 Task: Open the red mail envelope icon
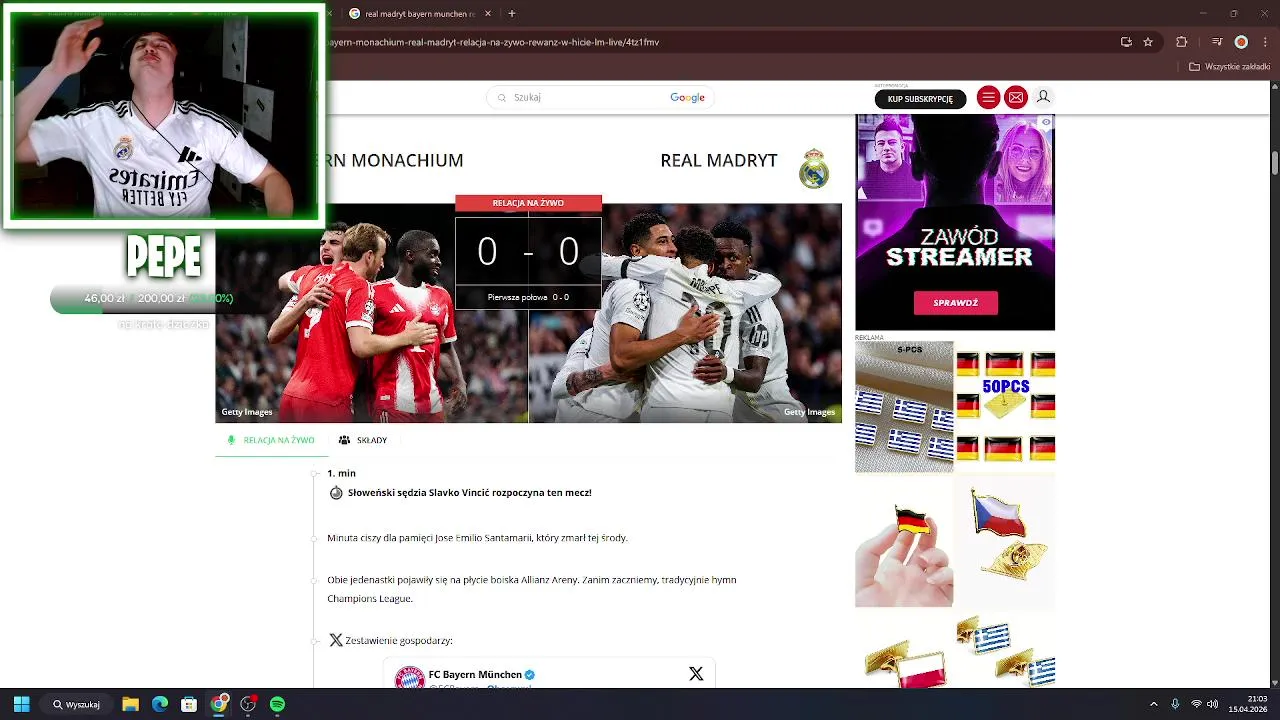coord(1016,97)
